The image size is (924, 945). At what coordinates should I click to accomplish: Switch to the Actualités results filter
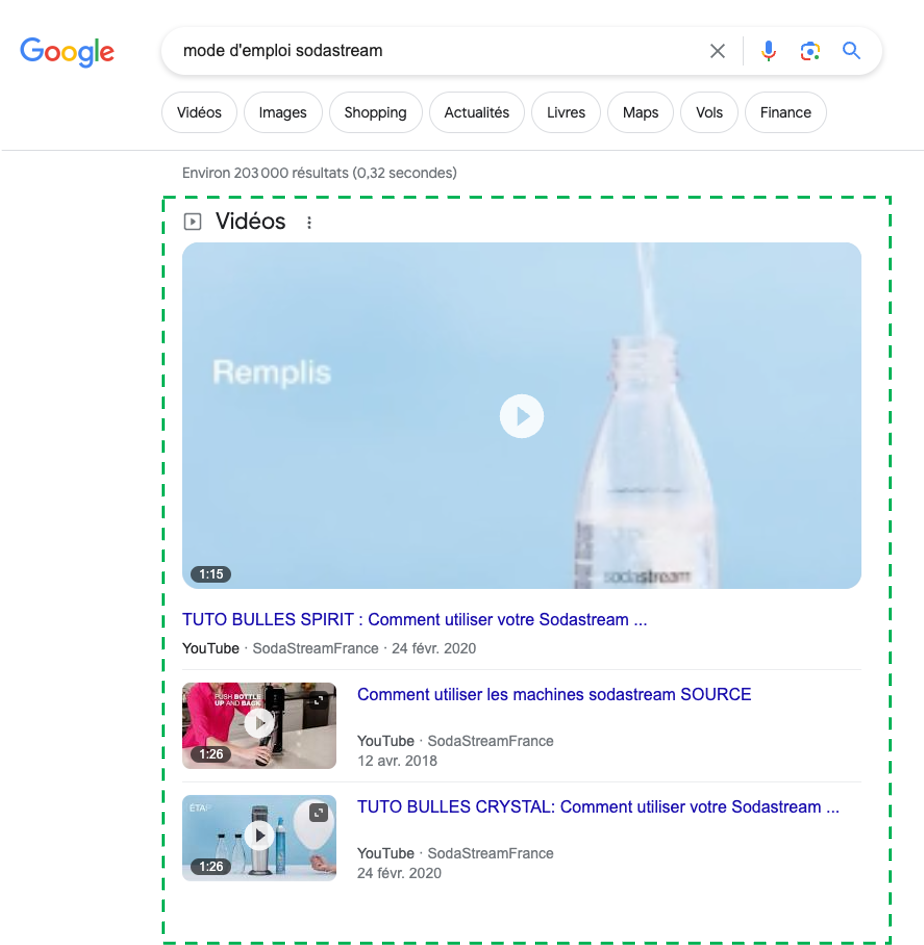477,113
